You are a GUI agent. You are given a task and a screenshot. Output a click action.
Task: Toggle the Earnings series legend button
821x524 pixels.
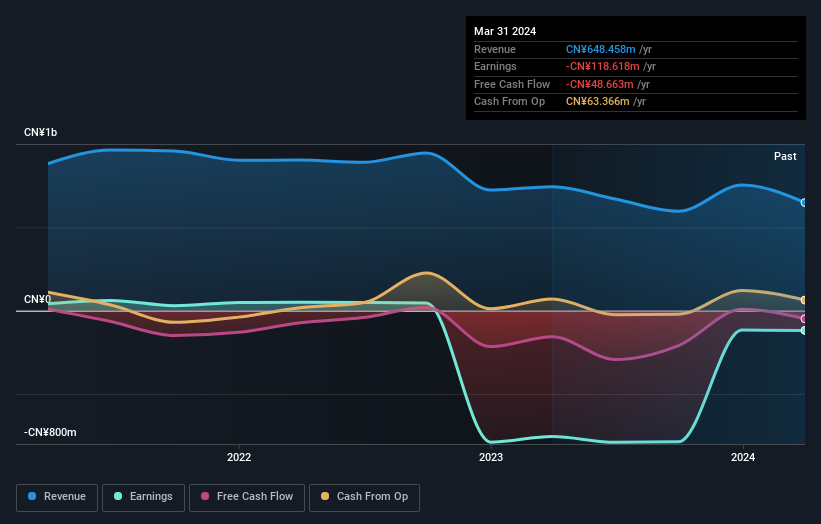(143, 497)
